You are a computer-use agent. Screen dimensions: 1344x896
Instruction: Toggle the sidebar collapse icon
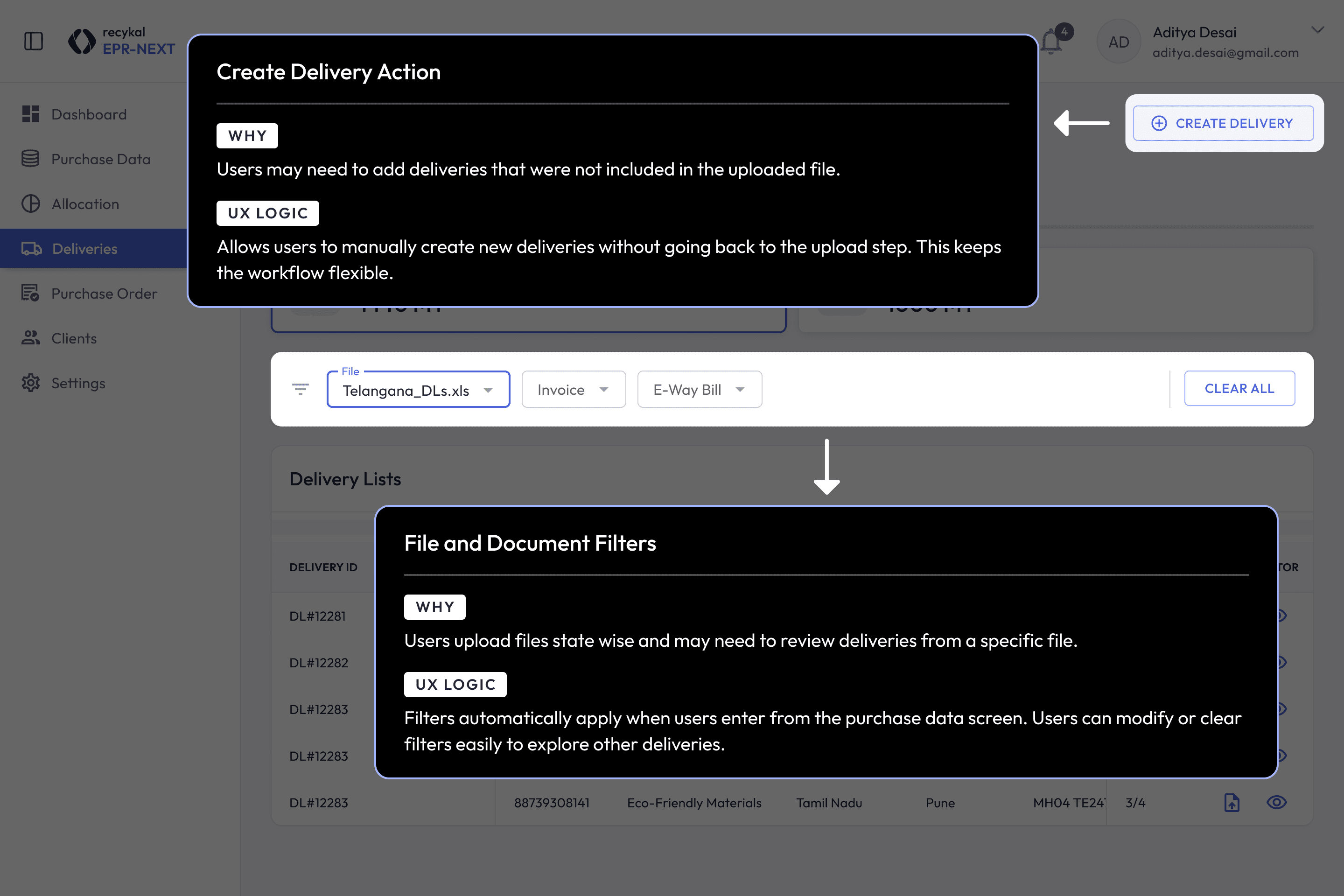point(34,41)
